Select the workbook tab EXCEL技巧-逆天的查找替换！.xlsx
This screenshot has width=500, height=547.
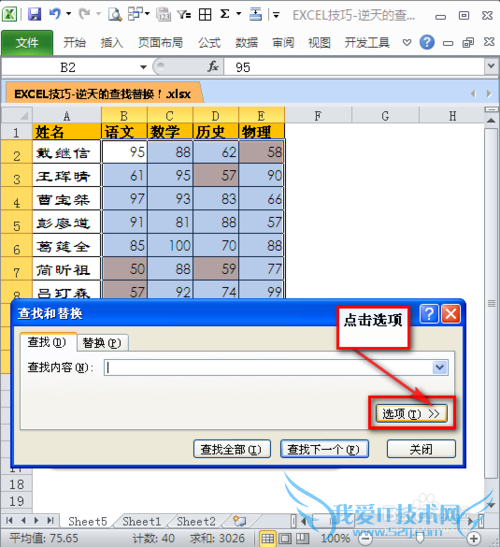[x=103, y=93]
